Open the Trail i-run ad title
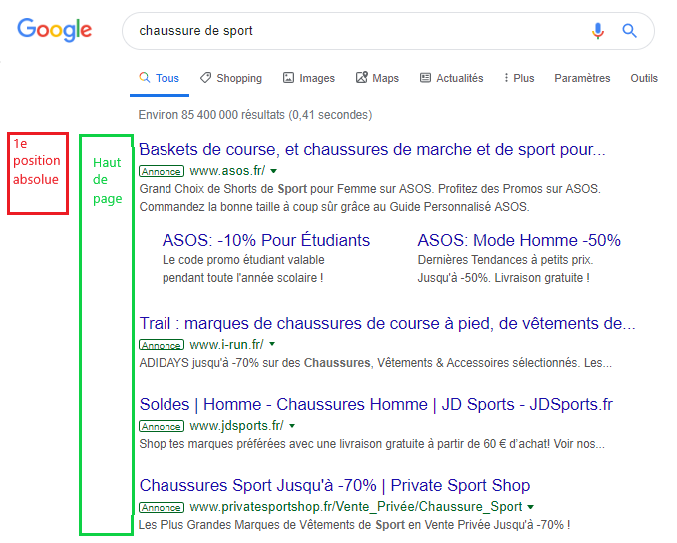The image size is (677, 543). (387, 323)
